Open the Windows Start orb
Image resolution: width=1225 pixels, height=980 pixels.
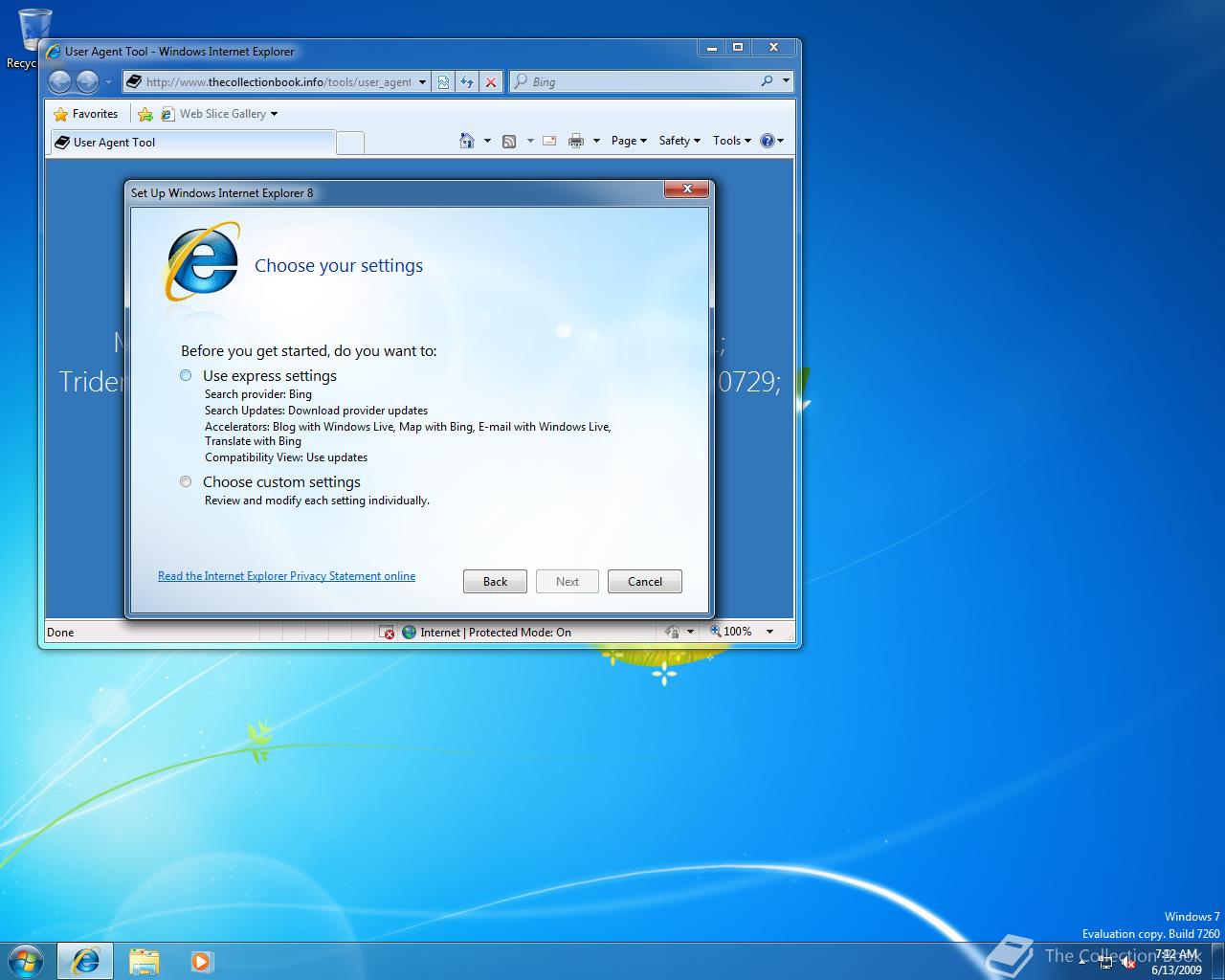[25, 960]
